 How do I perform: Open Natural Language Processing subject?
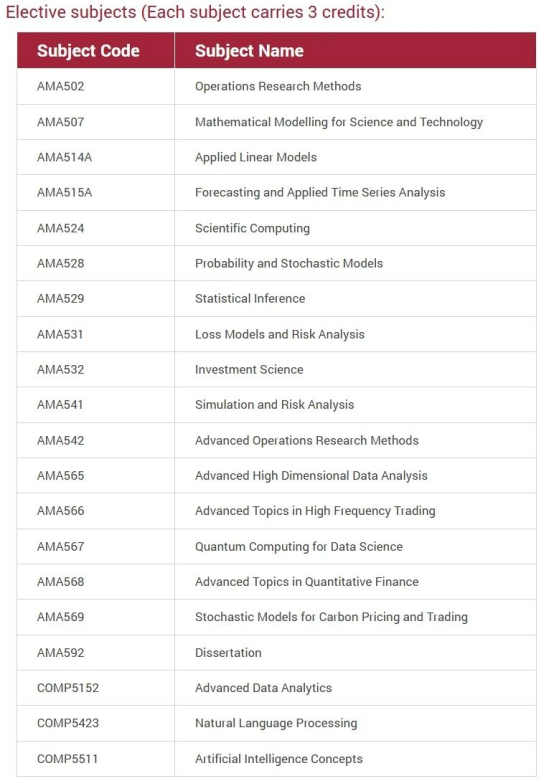pyautogui.click(x=276, y=723)
